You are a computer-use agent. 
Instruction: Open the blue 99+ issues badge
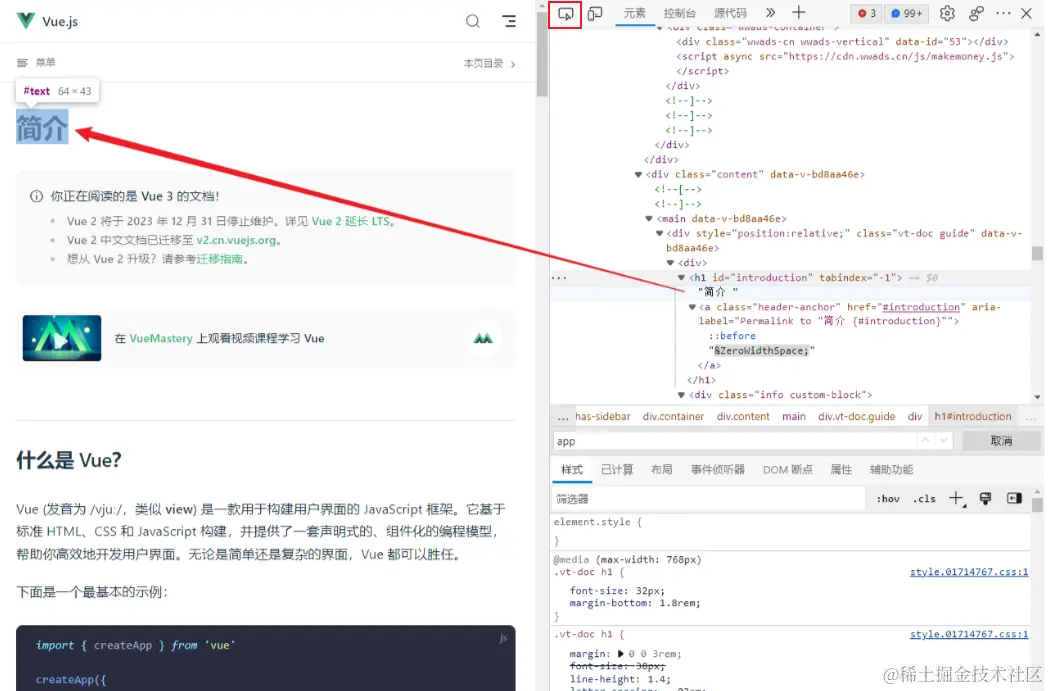click(x=907, y=13)
